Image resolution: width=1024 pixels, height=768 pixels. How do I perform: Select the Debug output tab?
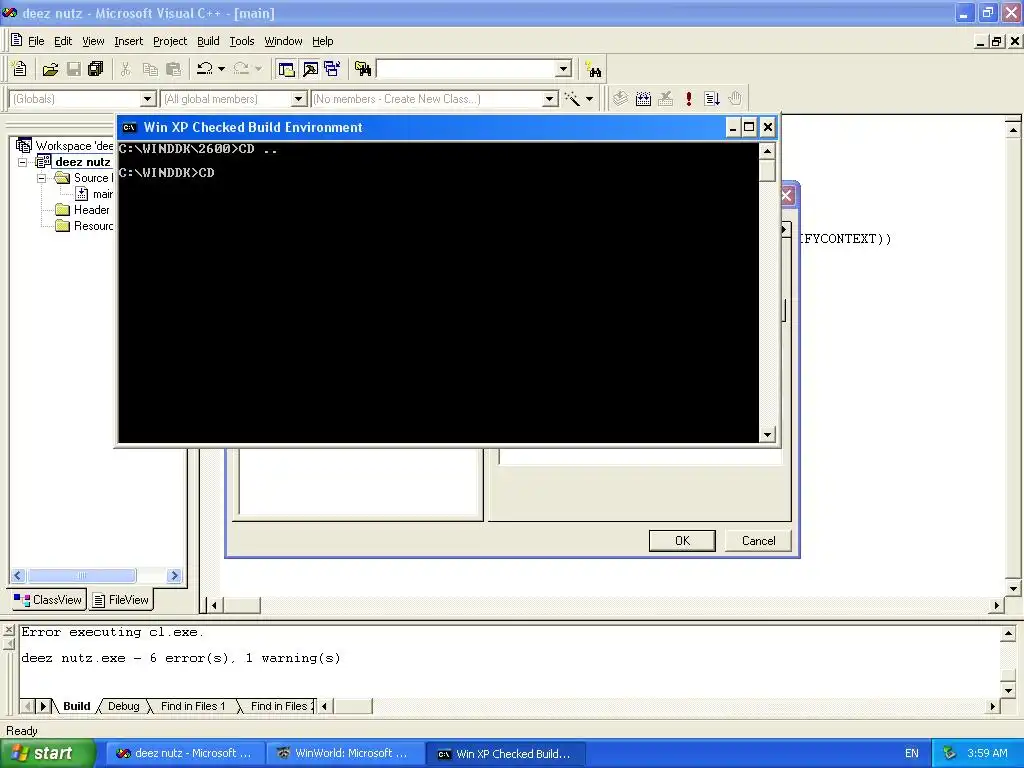click(x=123, y=706)
